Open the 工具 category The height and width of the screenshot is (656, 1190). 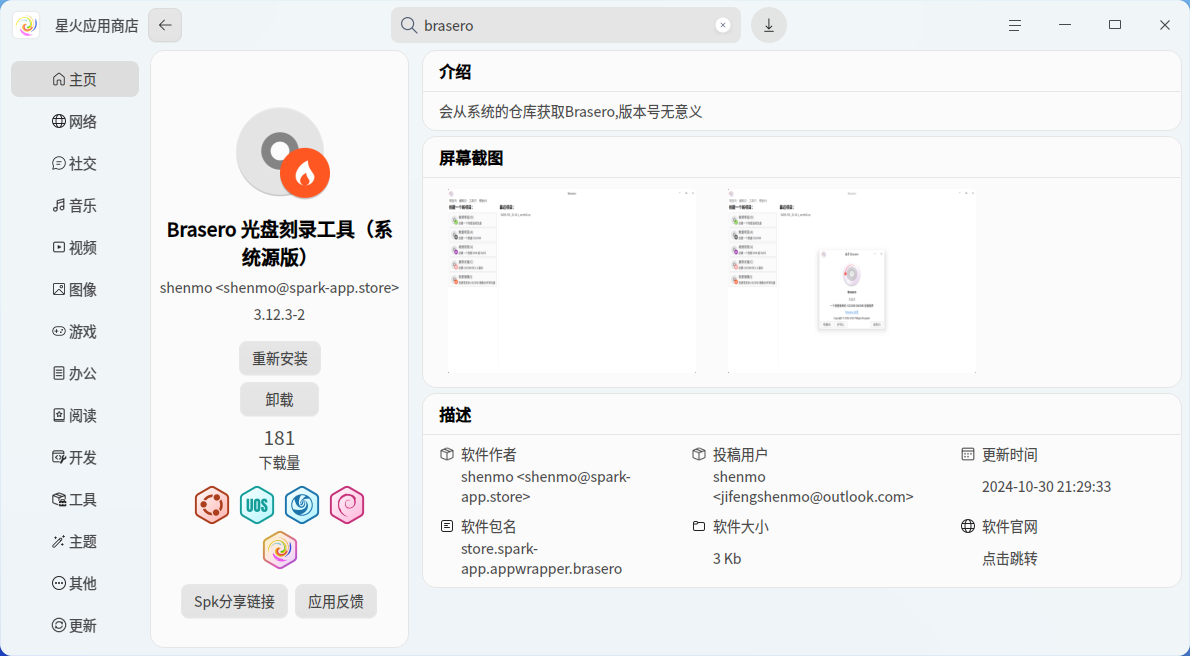pyautogui.click(x=74, y=499)
